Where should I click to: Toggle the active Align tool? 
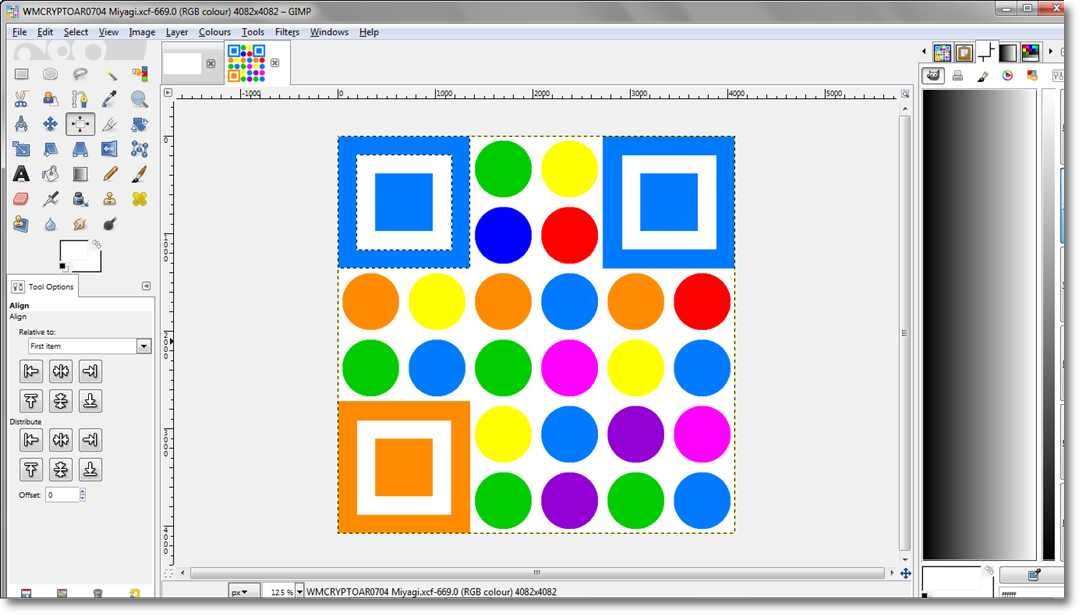click(x=80, y=124)
